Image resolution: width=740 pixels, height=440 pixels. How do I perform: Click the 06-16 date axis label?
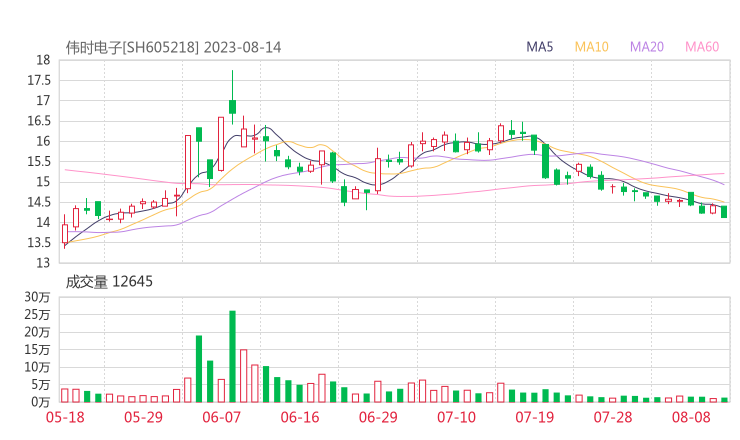tap(300, 417)
